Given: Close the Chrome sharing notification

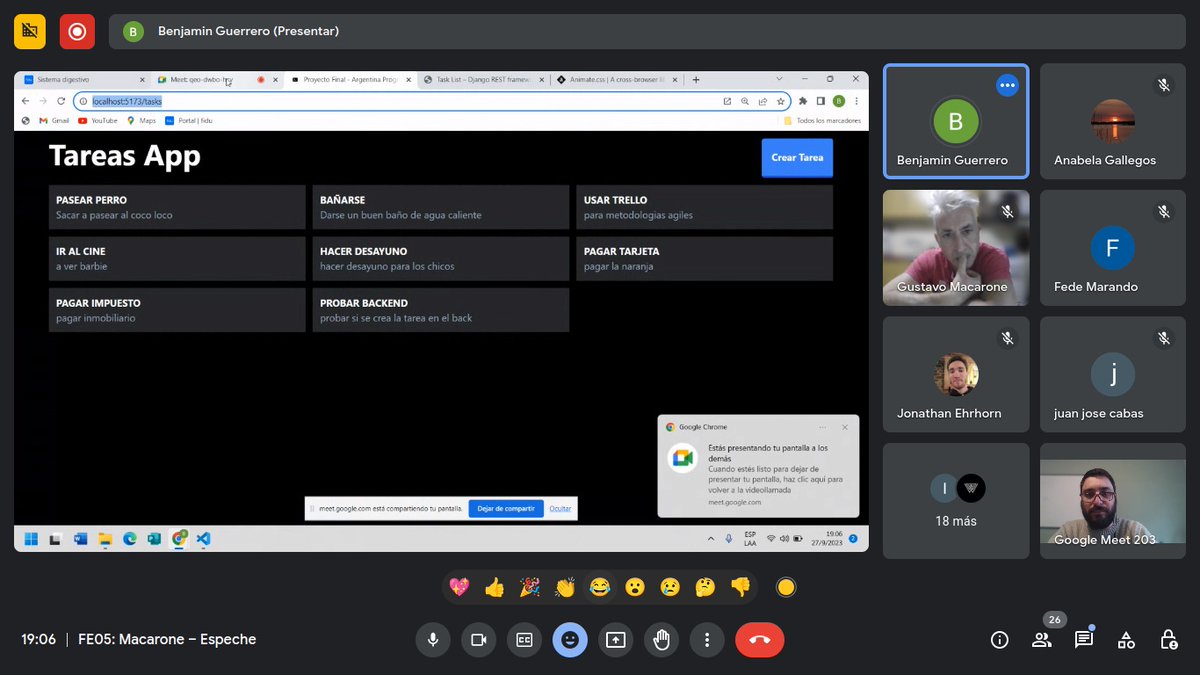Looking at the screenshot, I should 845,427.
